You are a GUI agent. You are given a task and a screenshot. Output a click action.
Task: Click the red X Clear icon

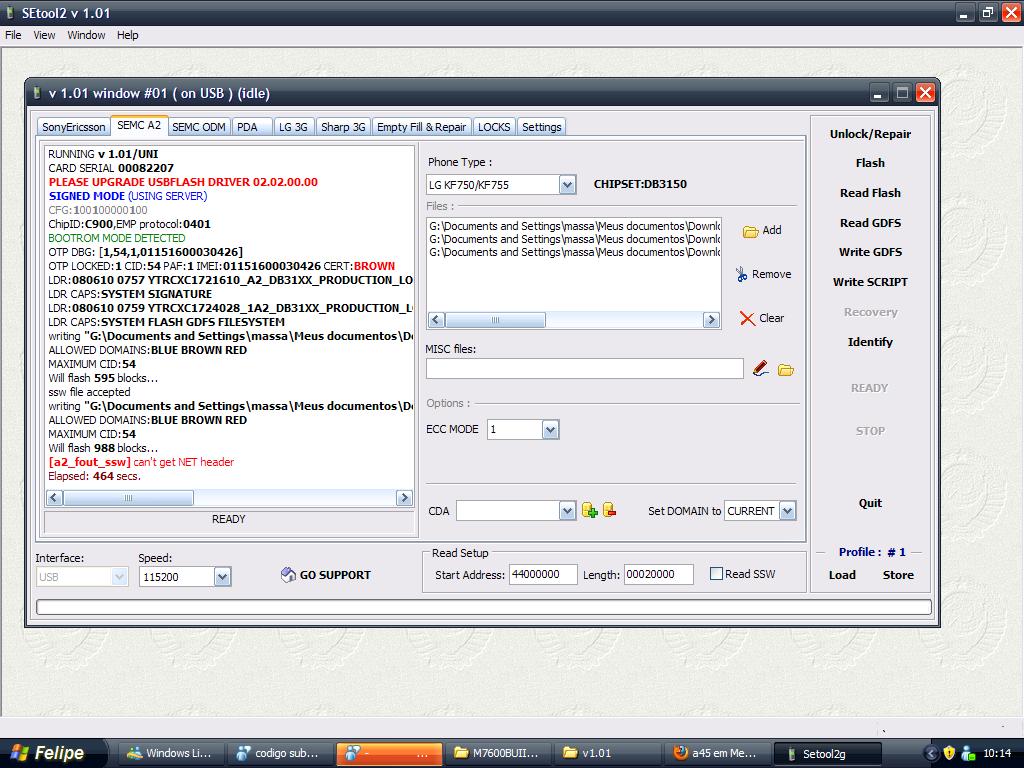tap(747, 319)
